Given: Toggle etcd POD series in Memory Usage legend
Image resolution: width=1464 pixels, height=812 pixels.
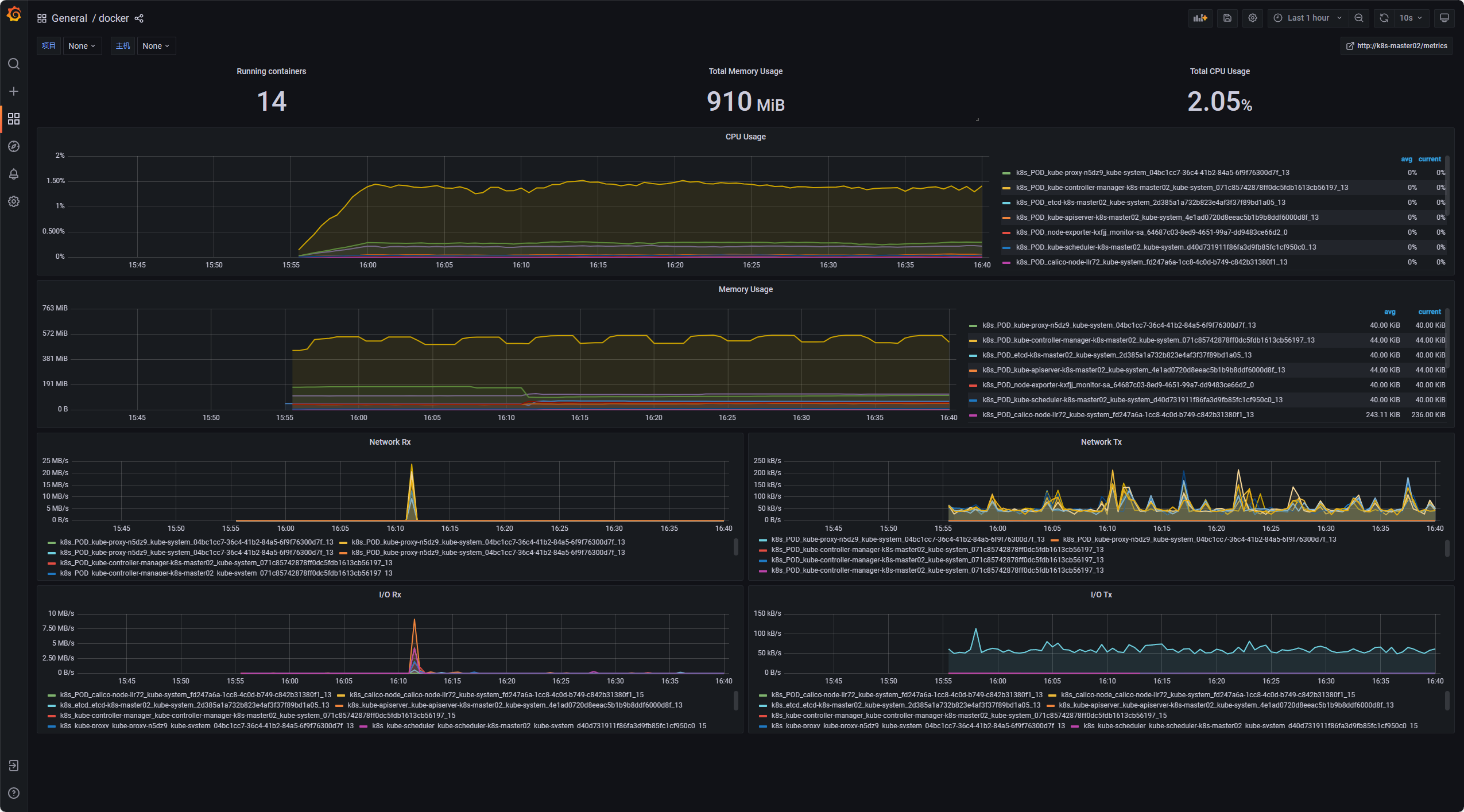Looking at the screenshot, I should (x=1116, y=355).
